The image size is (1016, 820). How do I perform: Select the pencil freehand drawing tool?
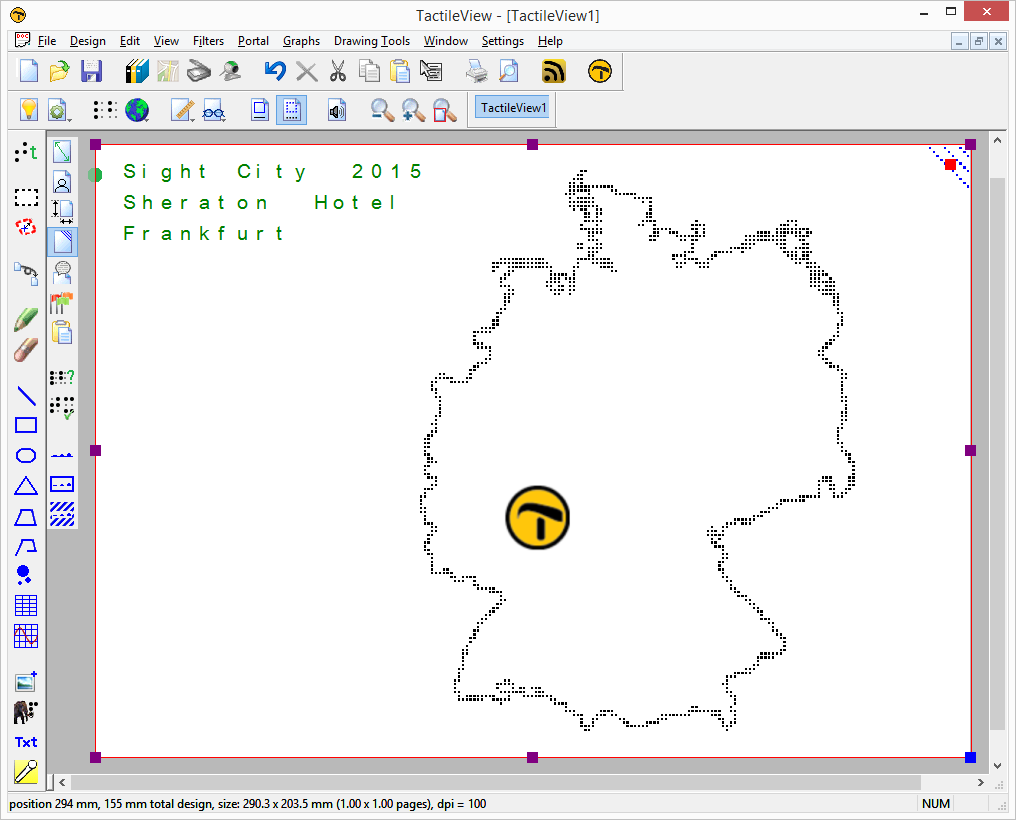coord(26,320)
